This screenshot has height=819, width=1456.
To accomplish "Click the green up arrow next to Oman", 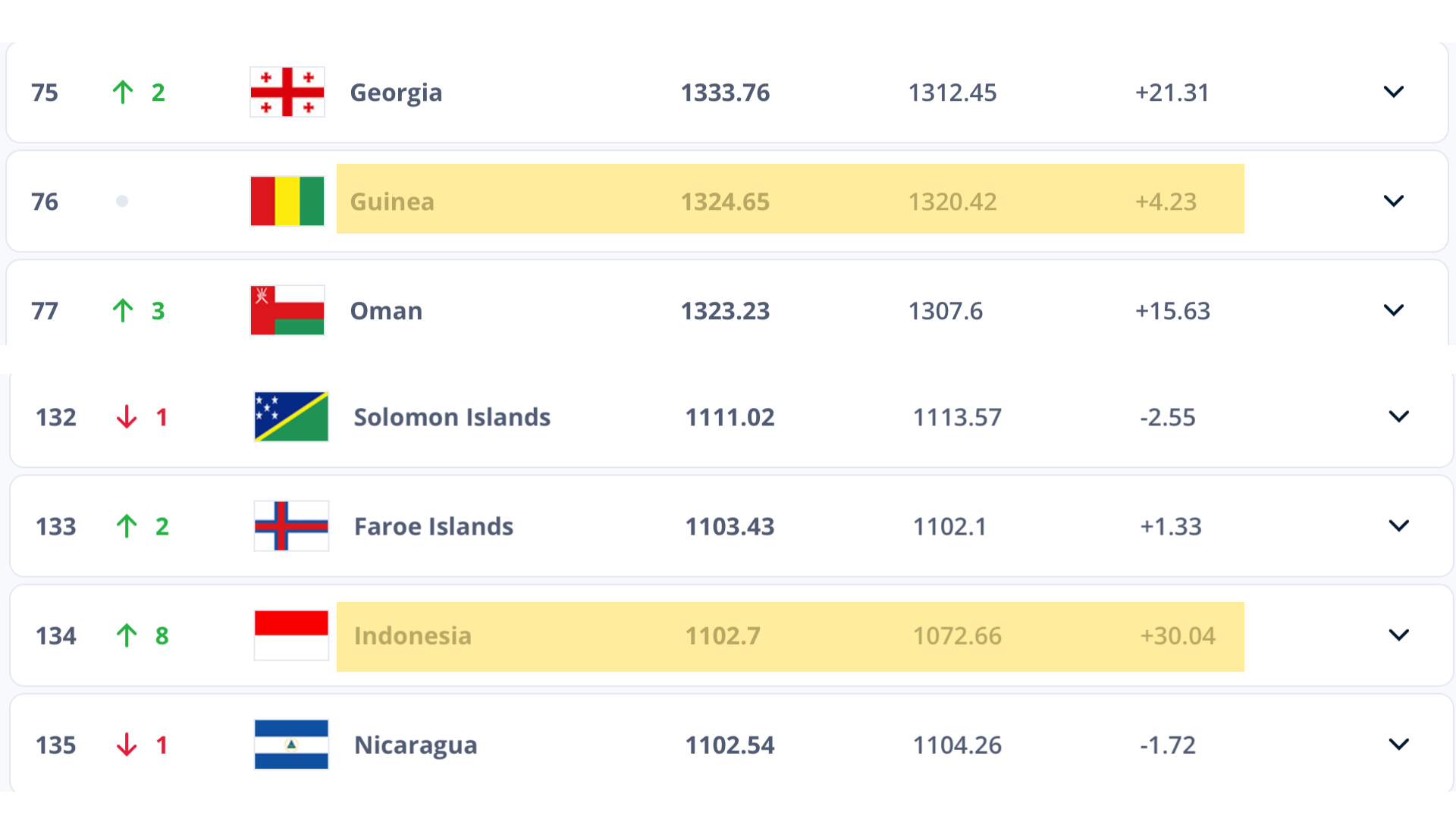I will [x=123, y=310].
